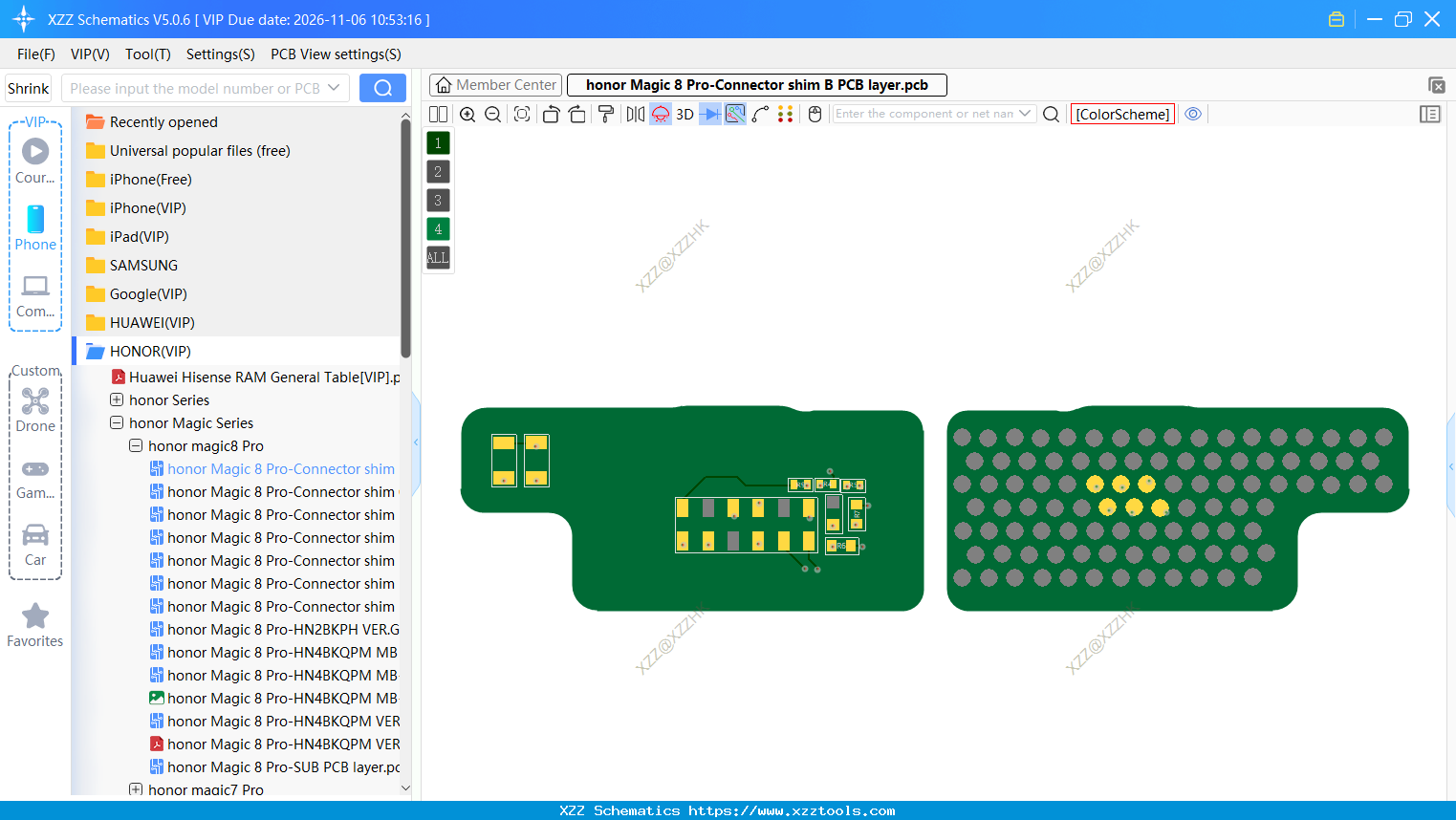Select the Game category icon
Image resolution: width=1456 pixels, height=820 pixels.
pyautogui.click(x=35, y=478)
